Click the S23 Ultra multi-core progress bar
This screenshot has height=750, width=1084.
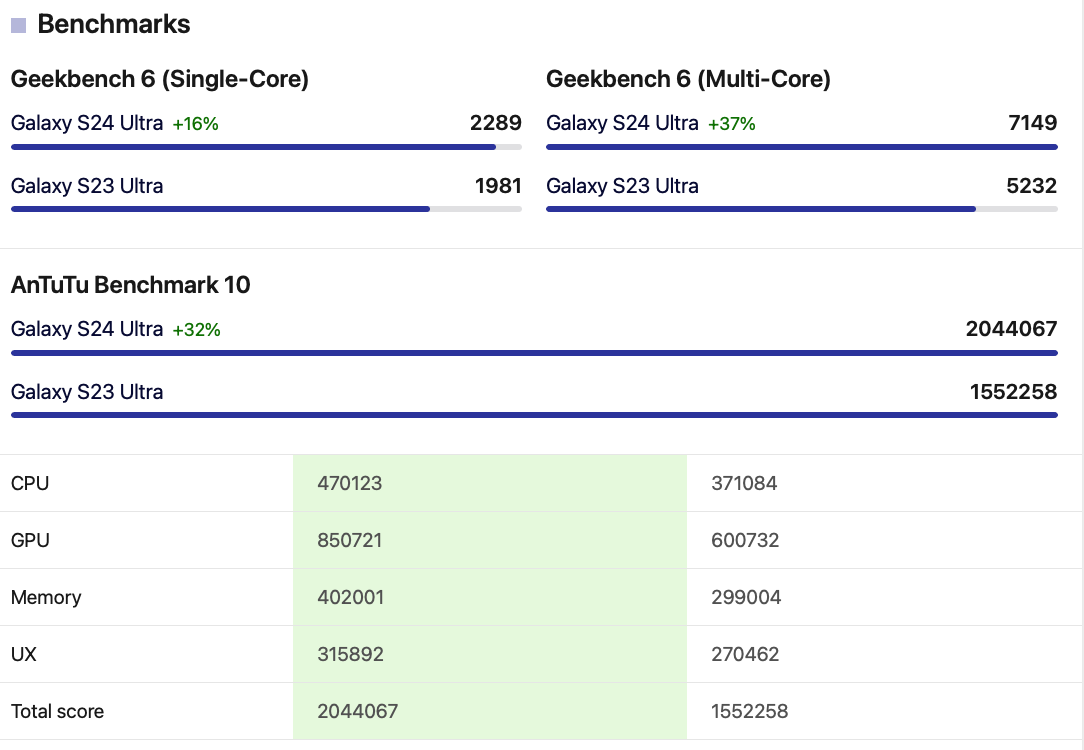pyautogui.click(x=802, y=209)
